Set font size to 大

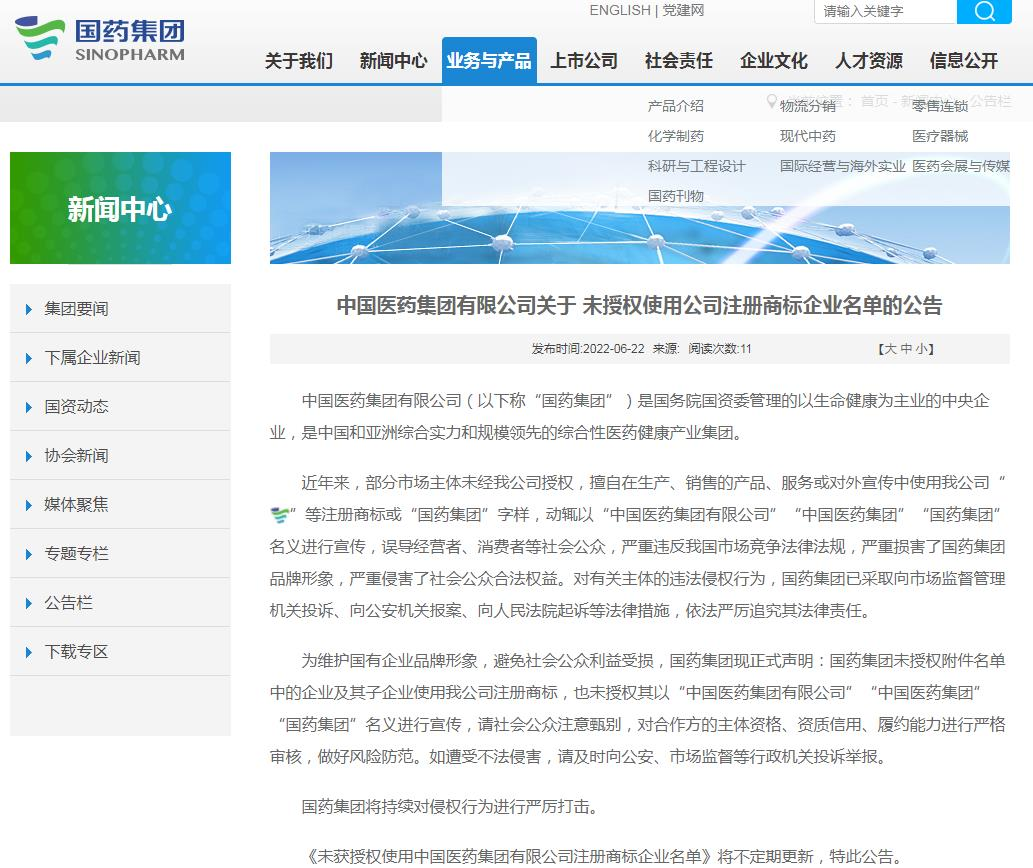[x=890, y=349]
